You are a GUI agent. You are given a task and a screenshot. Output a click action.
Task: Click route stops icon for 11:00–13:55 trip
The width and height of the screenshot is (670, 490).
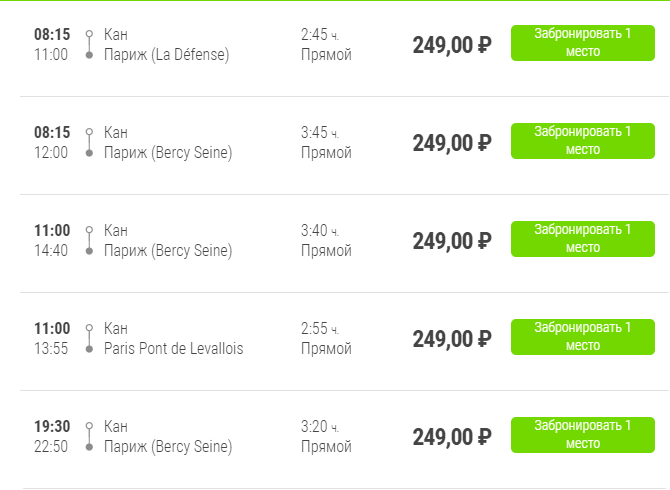tap(88, 339)
